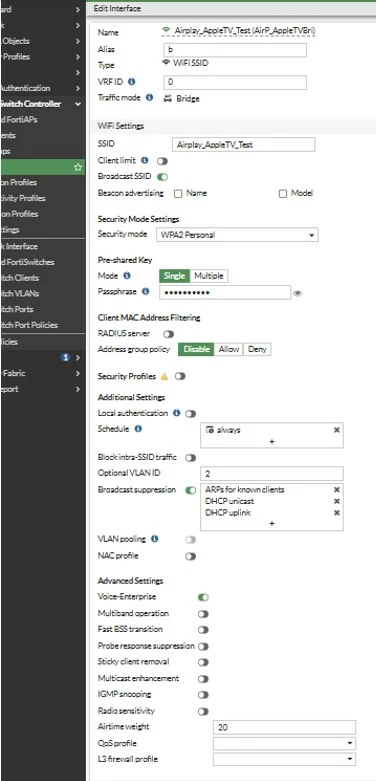Add a broadcast suppression option with plus

click(x=272, y=523)
